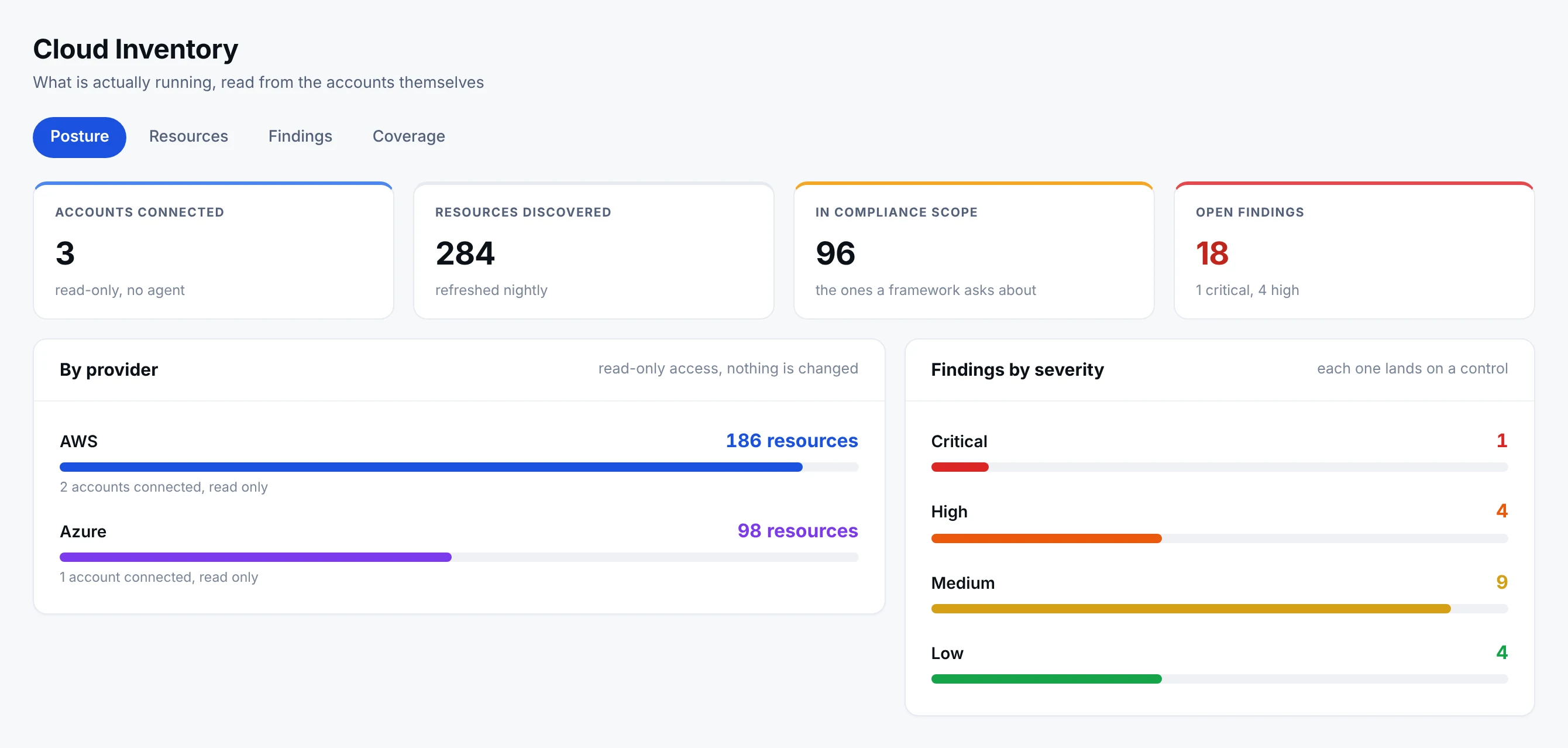The width and height of the screenshot is (1568, 748).
Task: Click the 'By provider' heading
Action: (x=109, y=370)
